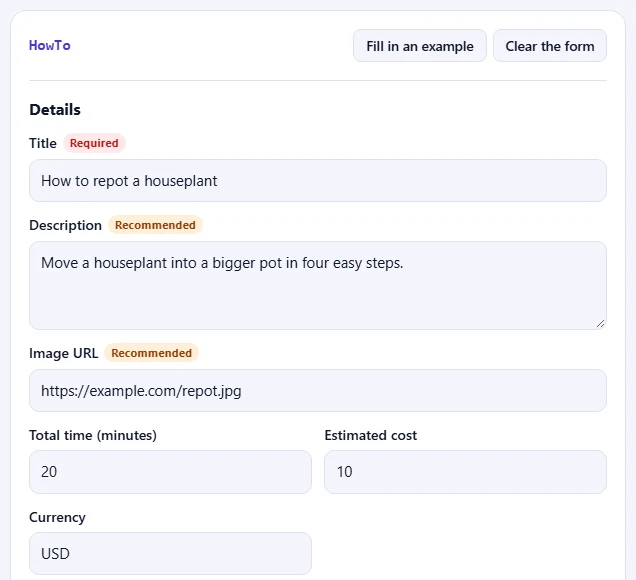Click the Recommended badge beside Image URL
636x580 pixels.
151,353
